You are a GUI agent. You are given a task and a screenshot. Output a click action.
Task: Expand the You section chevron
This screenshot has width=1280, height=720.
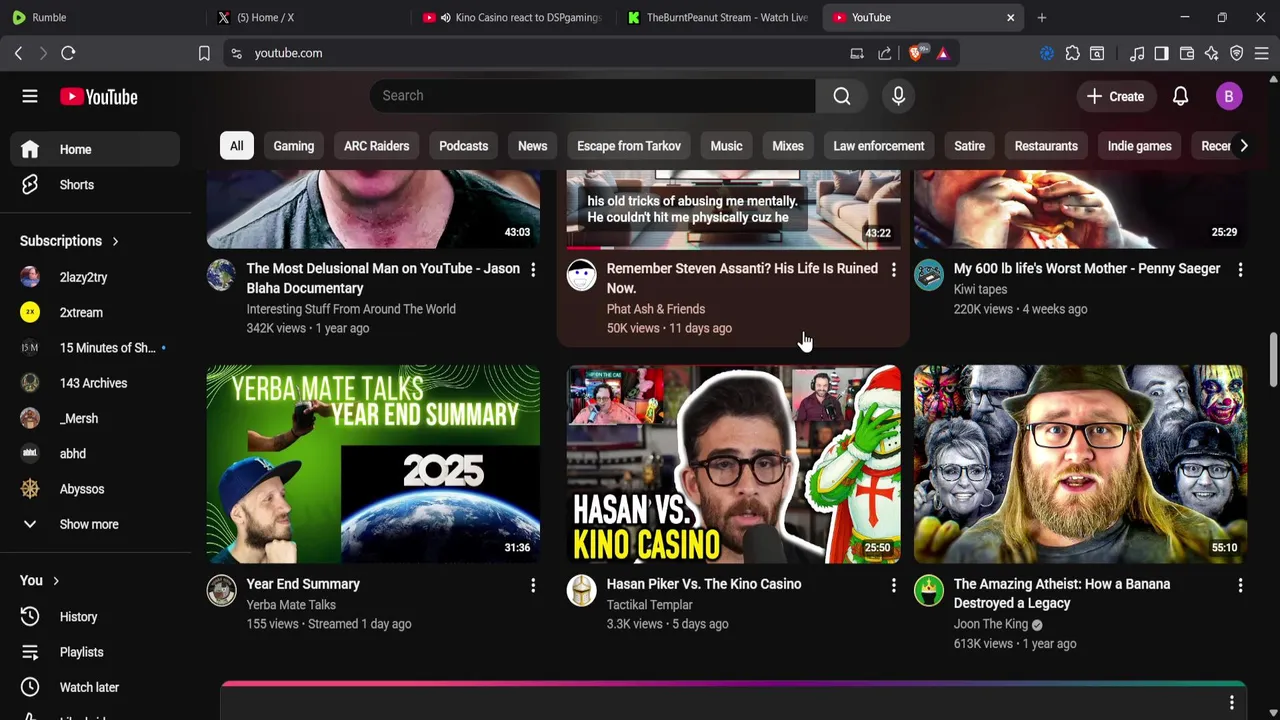(x=56, y=581)
